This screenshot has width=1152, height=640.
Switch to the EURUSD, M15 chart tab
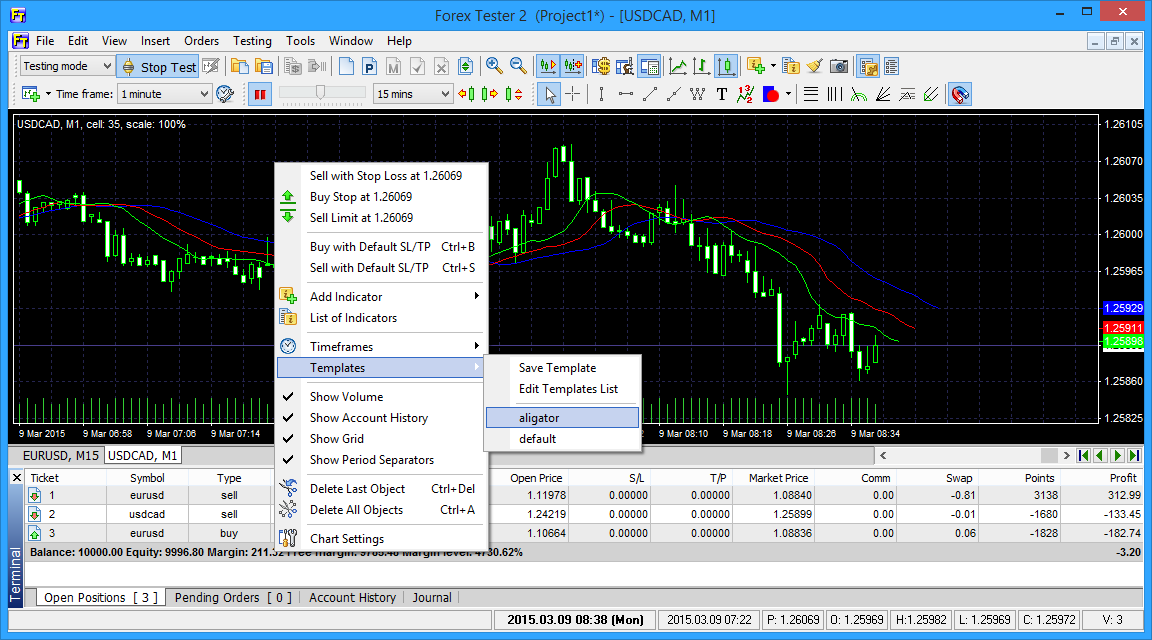(60, 456)
